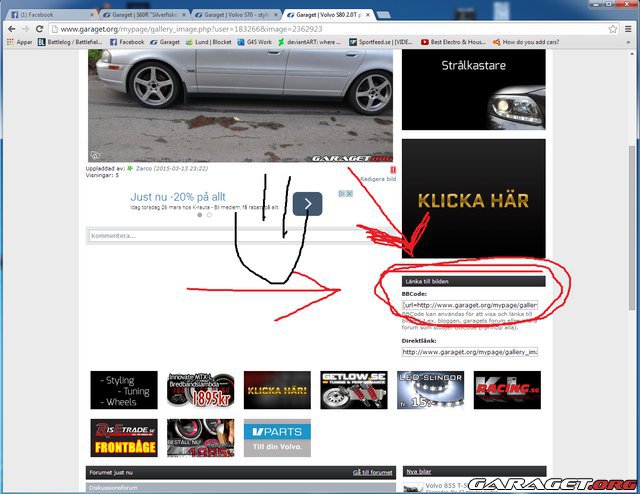Click the Redigera bild link
This screenshot has width=640, height=494.
[x=377, y=178]
